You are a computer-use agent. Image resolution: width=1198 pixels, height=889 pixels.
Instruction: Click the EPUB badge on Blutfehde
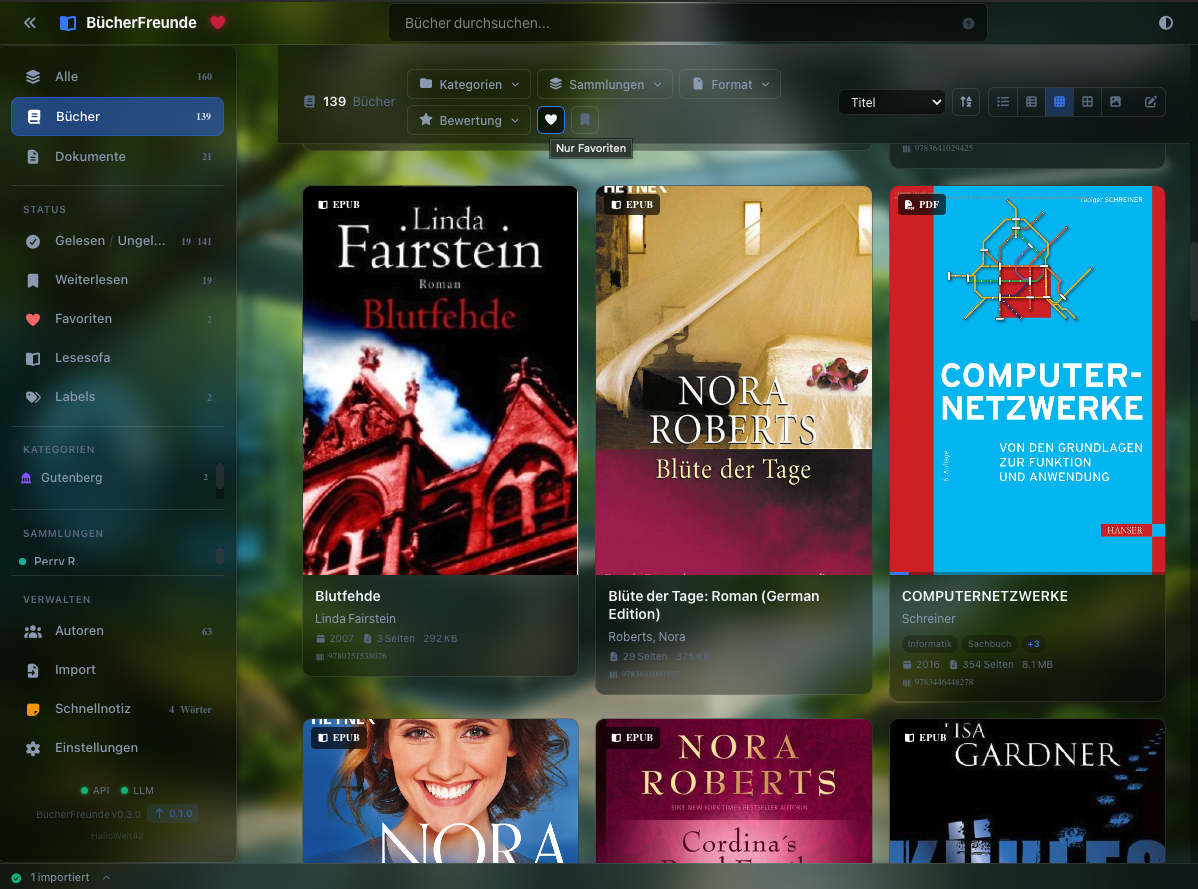pyautogui.click(x=339, y=205)
